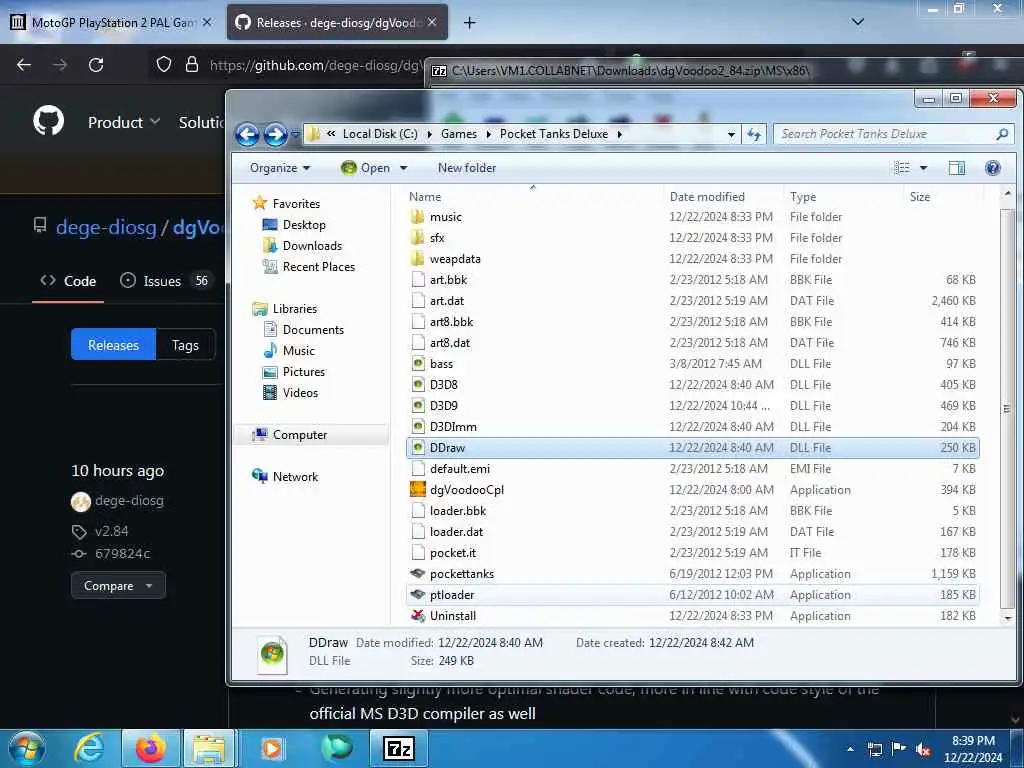Click the Explorer Forward arrow button

coord(276,135)
